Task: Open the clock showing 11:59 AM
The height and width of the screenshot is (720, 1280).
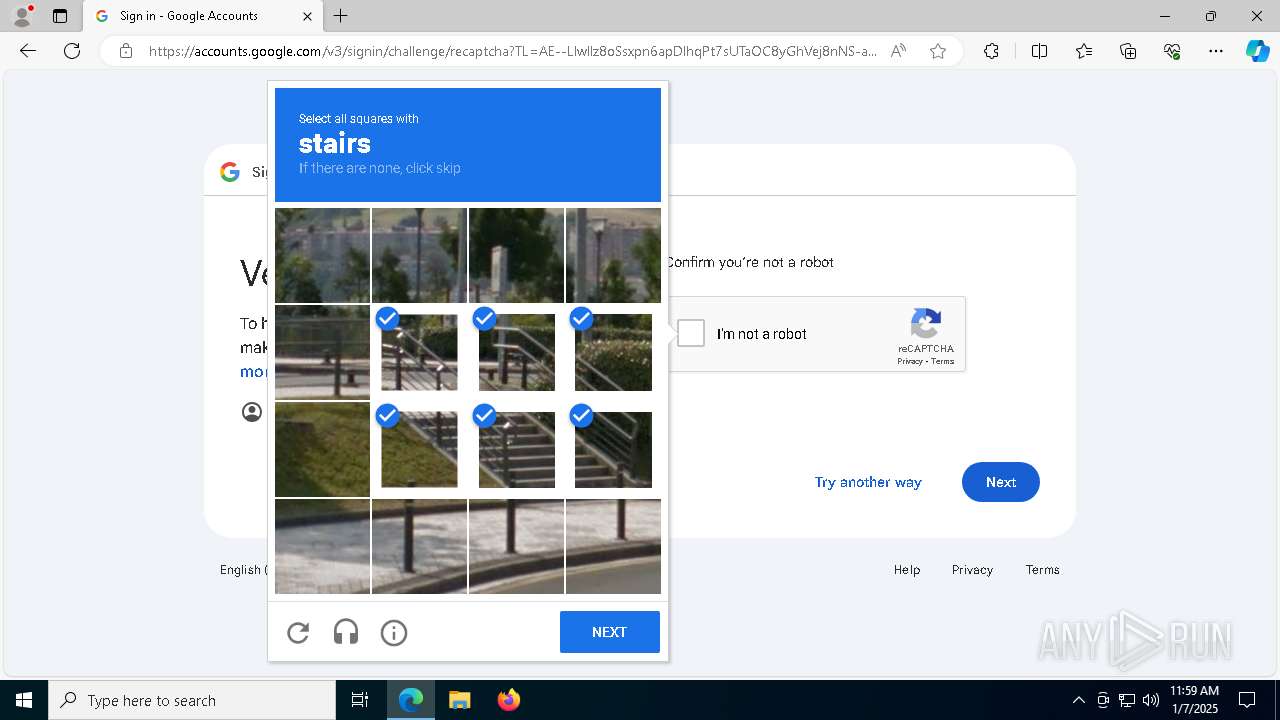Action: [x=1194, y=700]
